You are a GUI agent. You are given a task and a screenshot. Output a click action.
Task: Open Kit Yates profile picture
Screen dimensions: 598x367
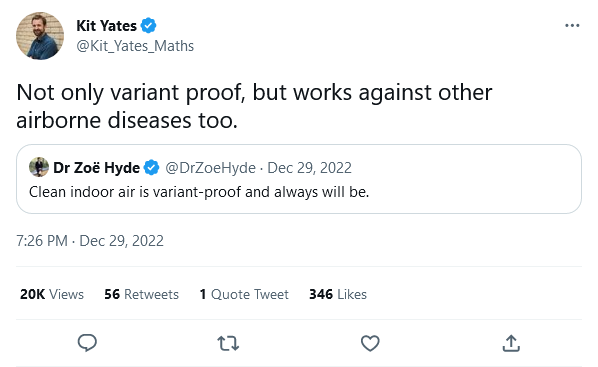(x=40, y=36)
